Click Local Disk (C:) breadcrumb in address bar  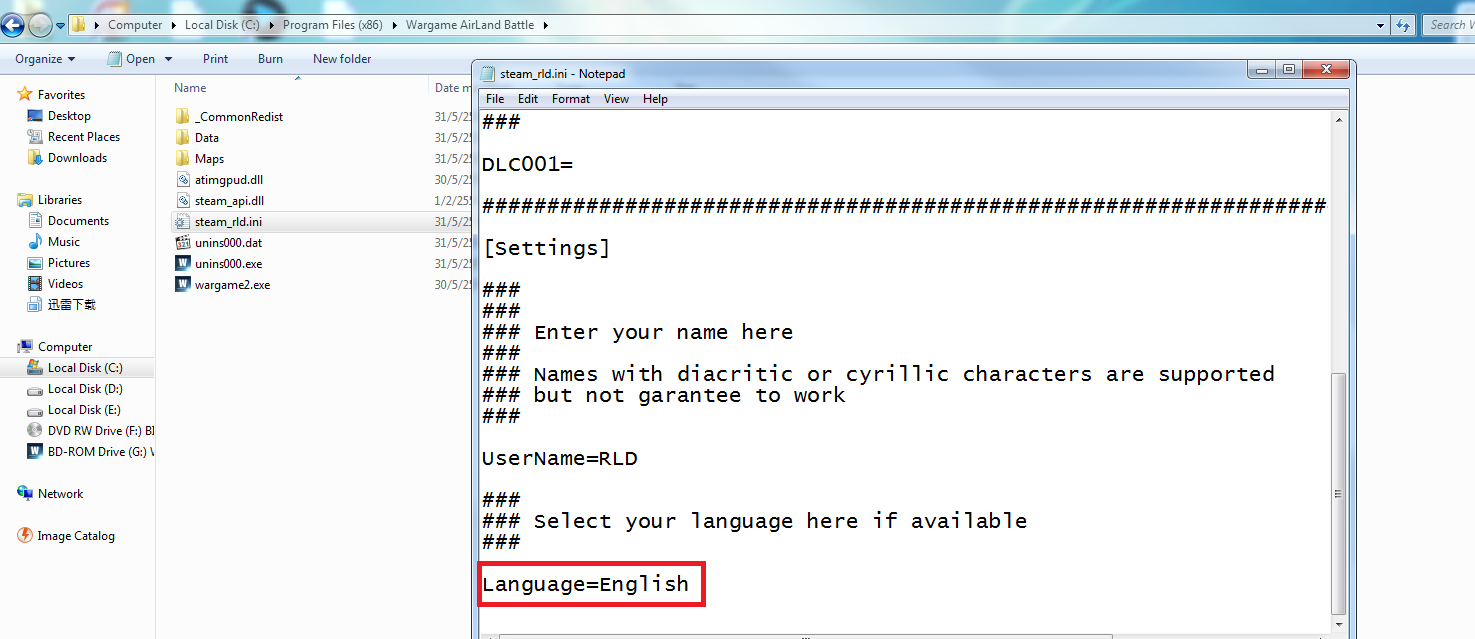[220, 25]
